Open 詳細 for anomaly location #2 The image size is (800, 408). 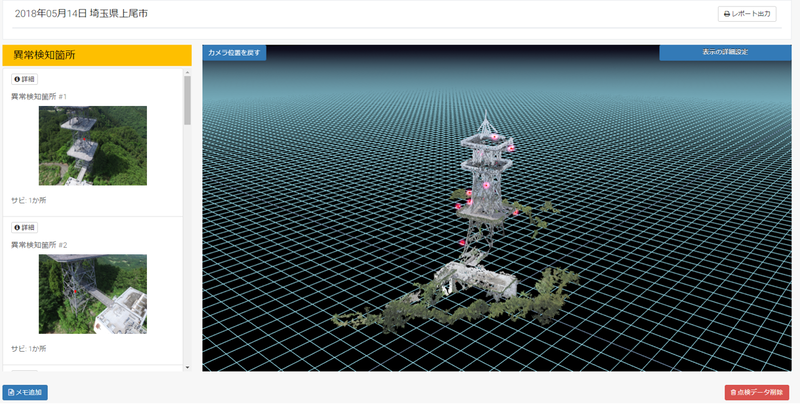click(24, 227)
